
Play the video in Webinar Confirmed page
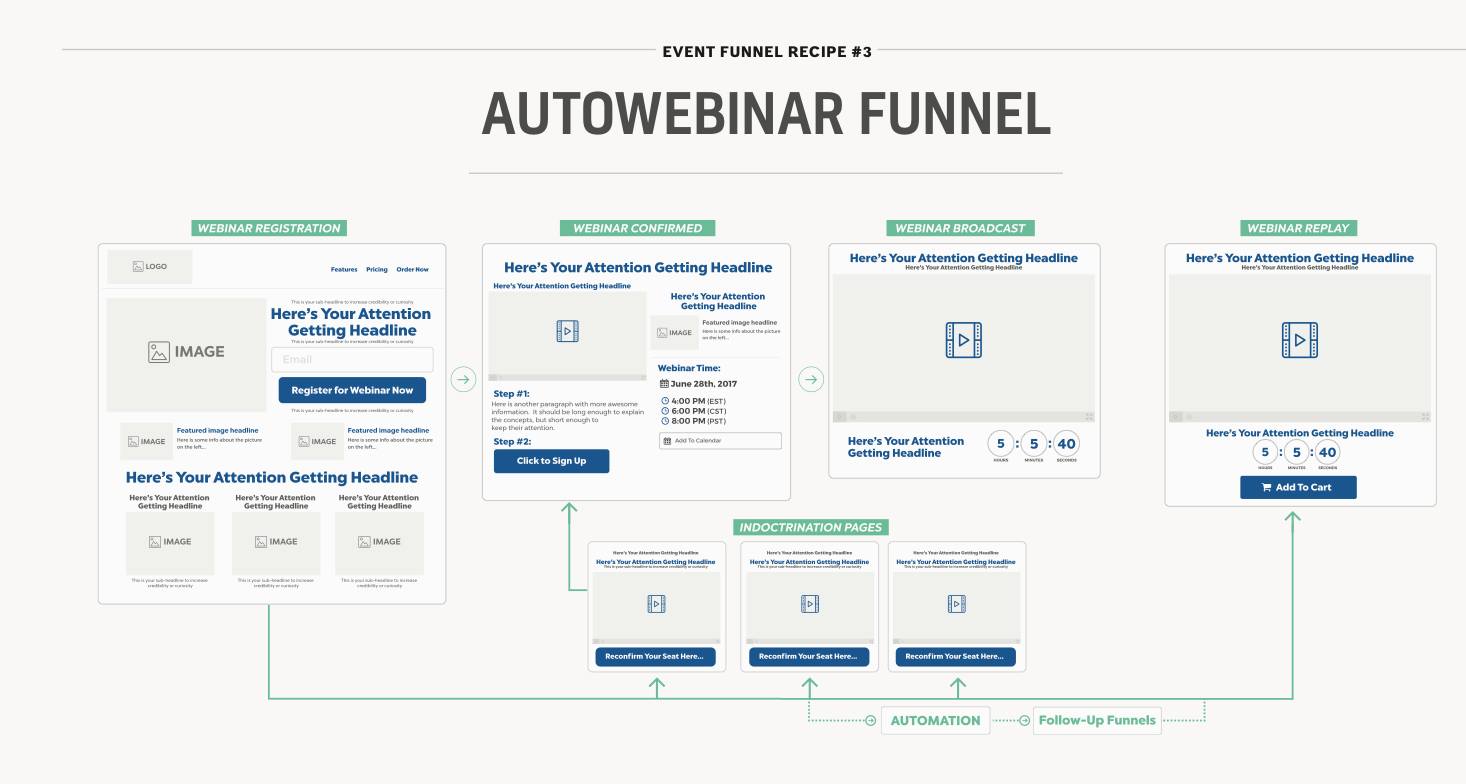(567, 332)
